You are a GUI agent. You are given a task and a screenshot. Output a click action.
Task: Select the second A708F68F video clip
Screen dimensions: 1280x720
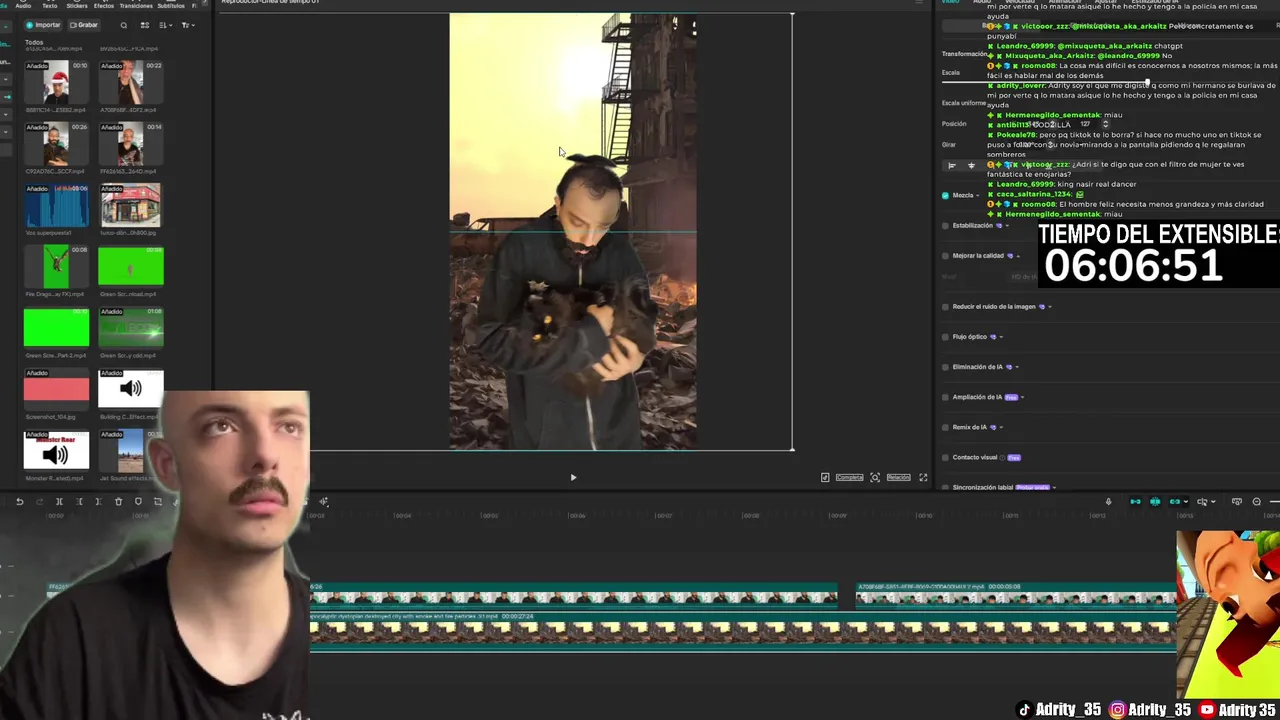point(1016,597)
